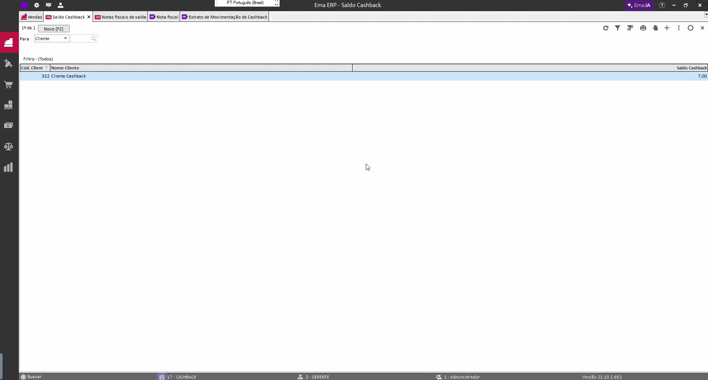Image resolution: width=708 pixels, height=380 pixels.
Task: Select the Vendas cash register sidebar icon
Action: point(9,42)
